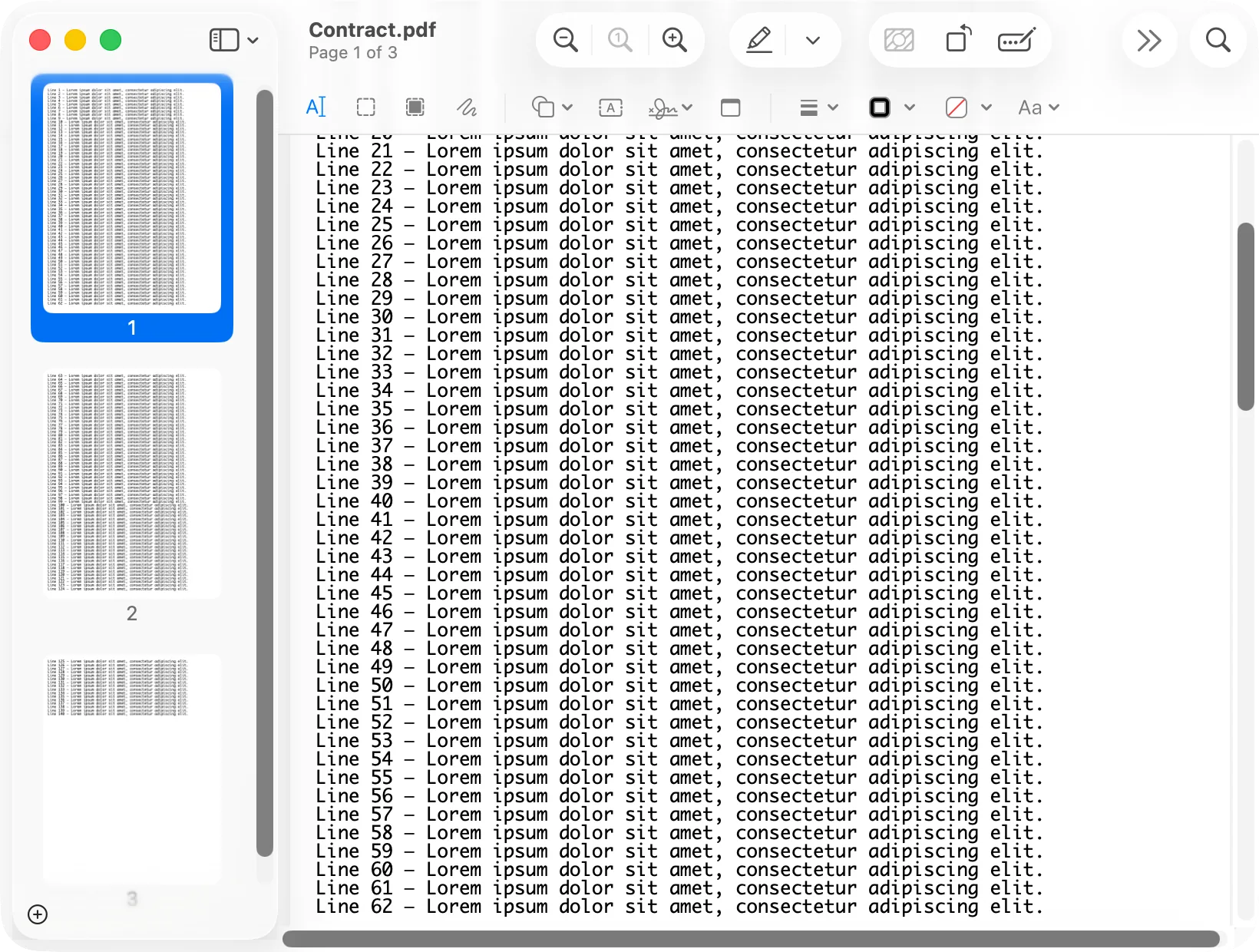Screen dimensions: 1259x952
Task: Click the Contract.pdf window title
Action: point(372,30)
